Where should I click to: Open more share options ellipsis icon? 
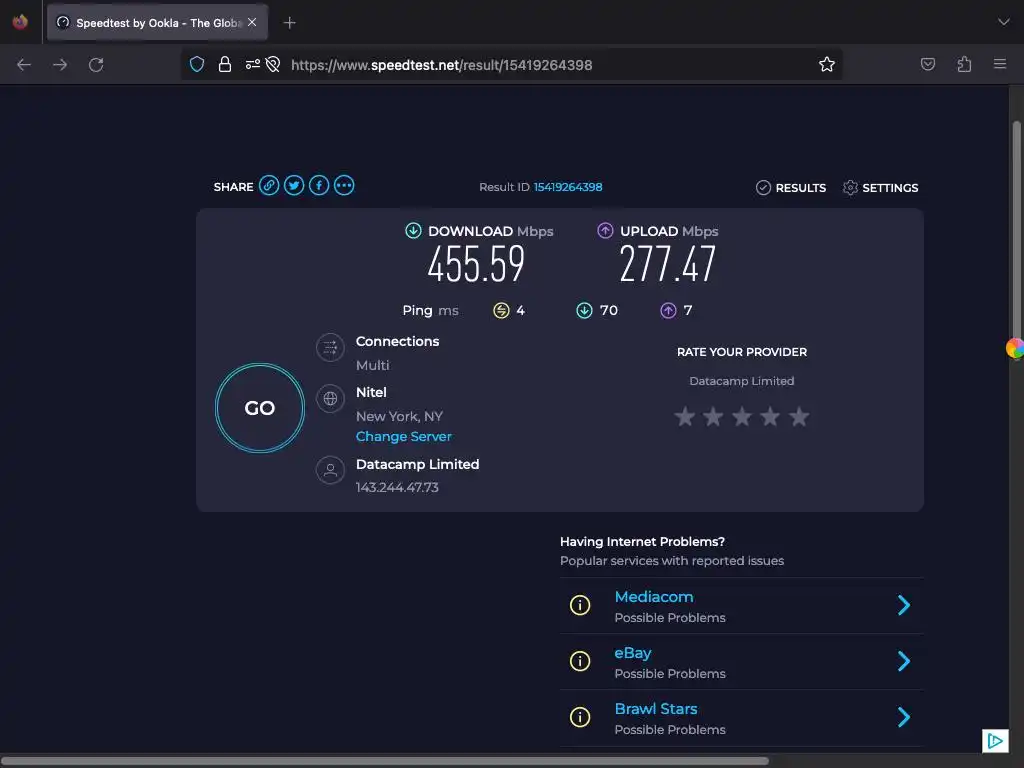click(x=344, y=185)
